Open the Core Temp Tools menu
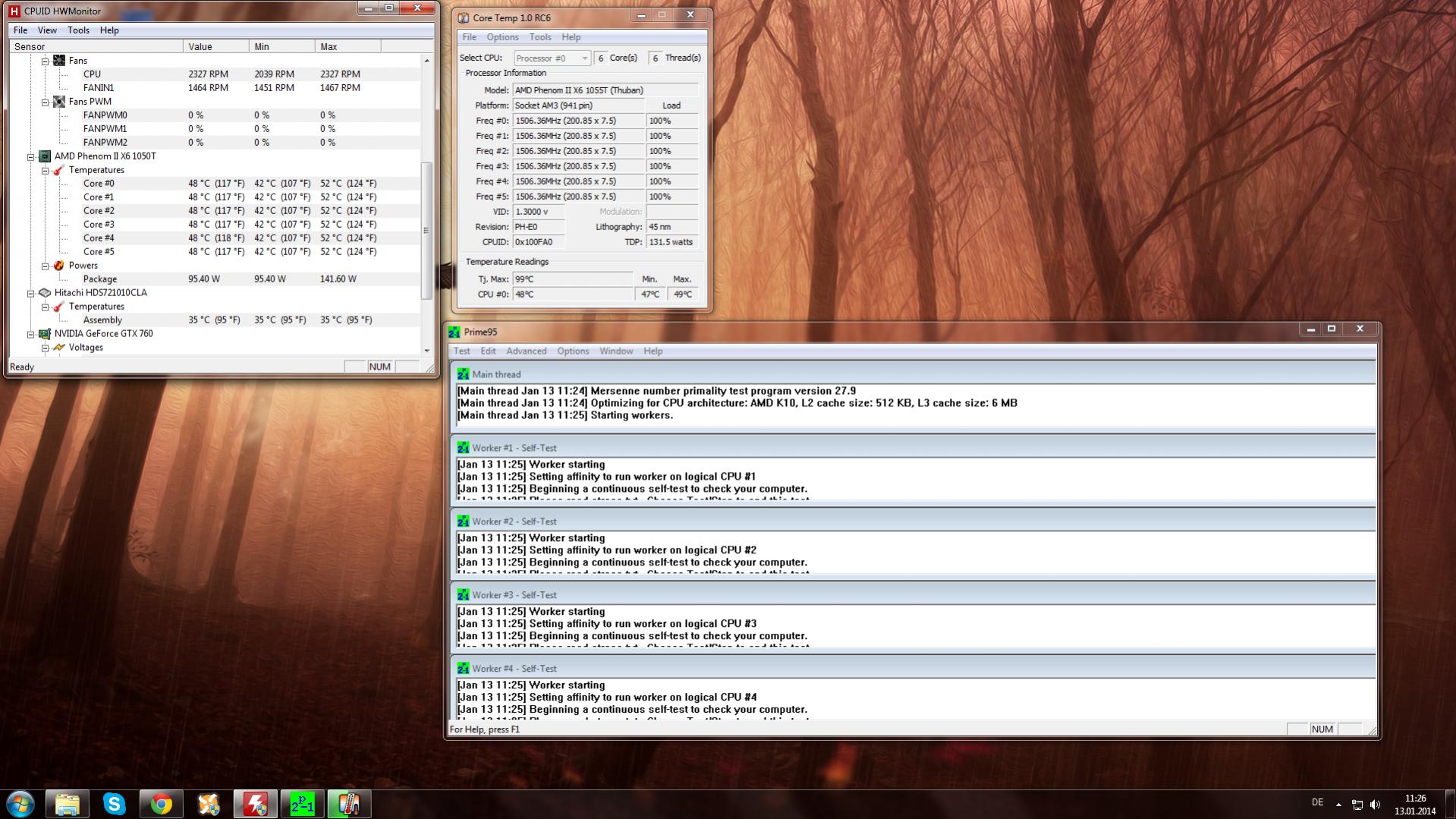This screenshot has height=819, width=1456. tap(540, 37)
